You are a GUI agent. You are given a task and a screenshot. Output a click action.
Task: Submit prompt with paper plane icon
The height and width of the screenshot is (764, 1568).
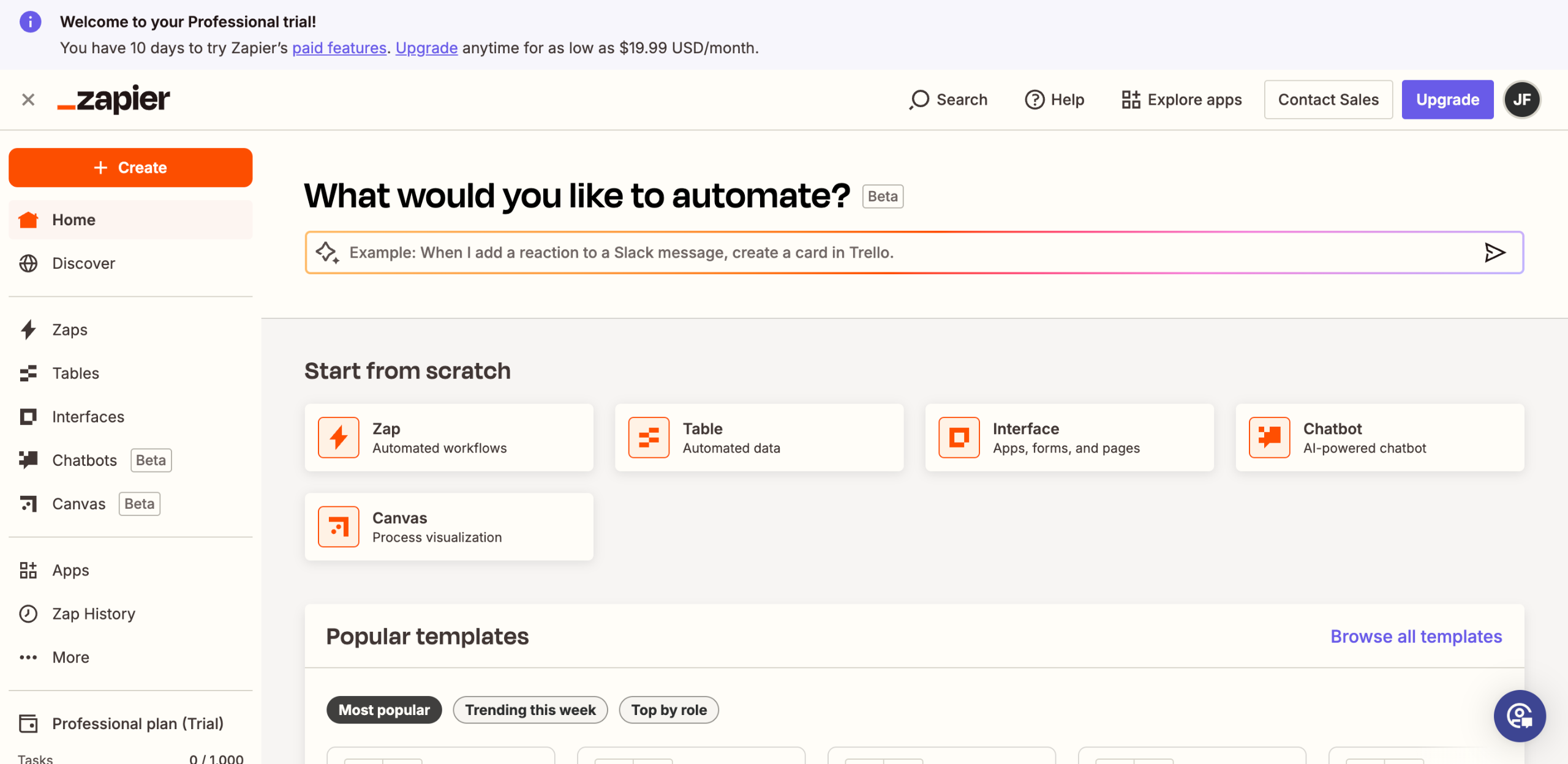tap(1494, 252)
